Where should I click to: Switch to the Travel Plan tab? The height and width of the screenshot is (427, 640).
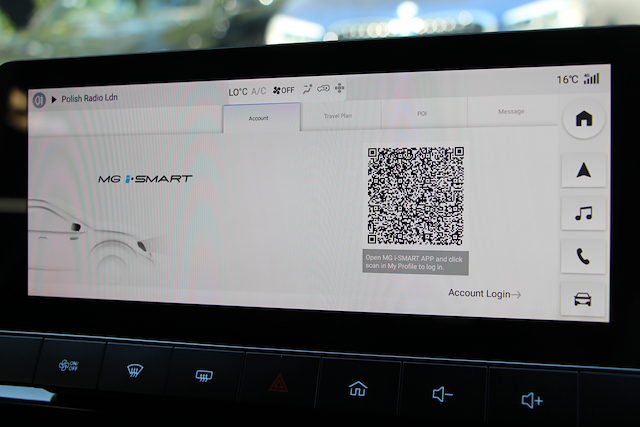coord(338,116)
